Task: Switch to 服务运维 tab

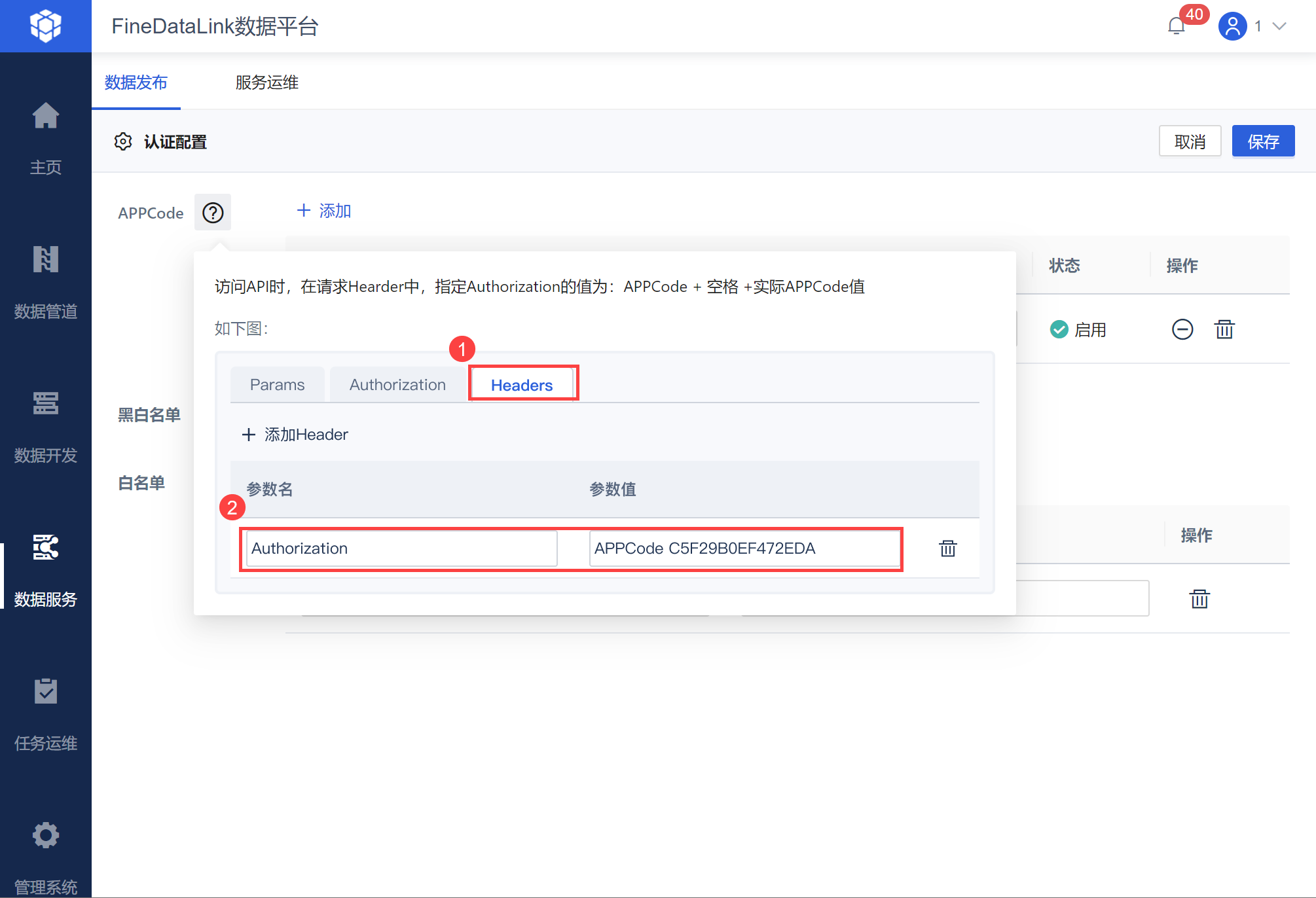Action: coord(266,82)
